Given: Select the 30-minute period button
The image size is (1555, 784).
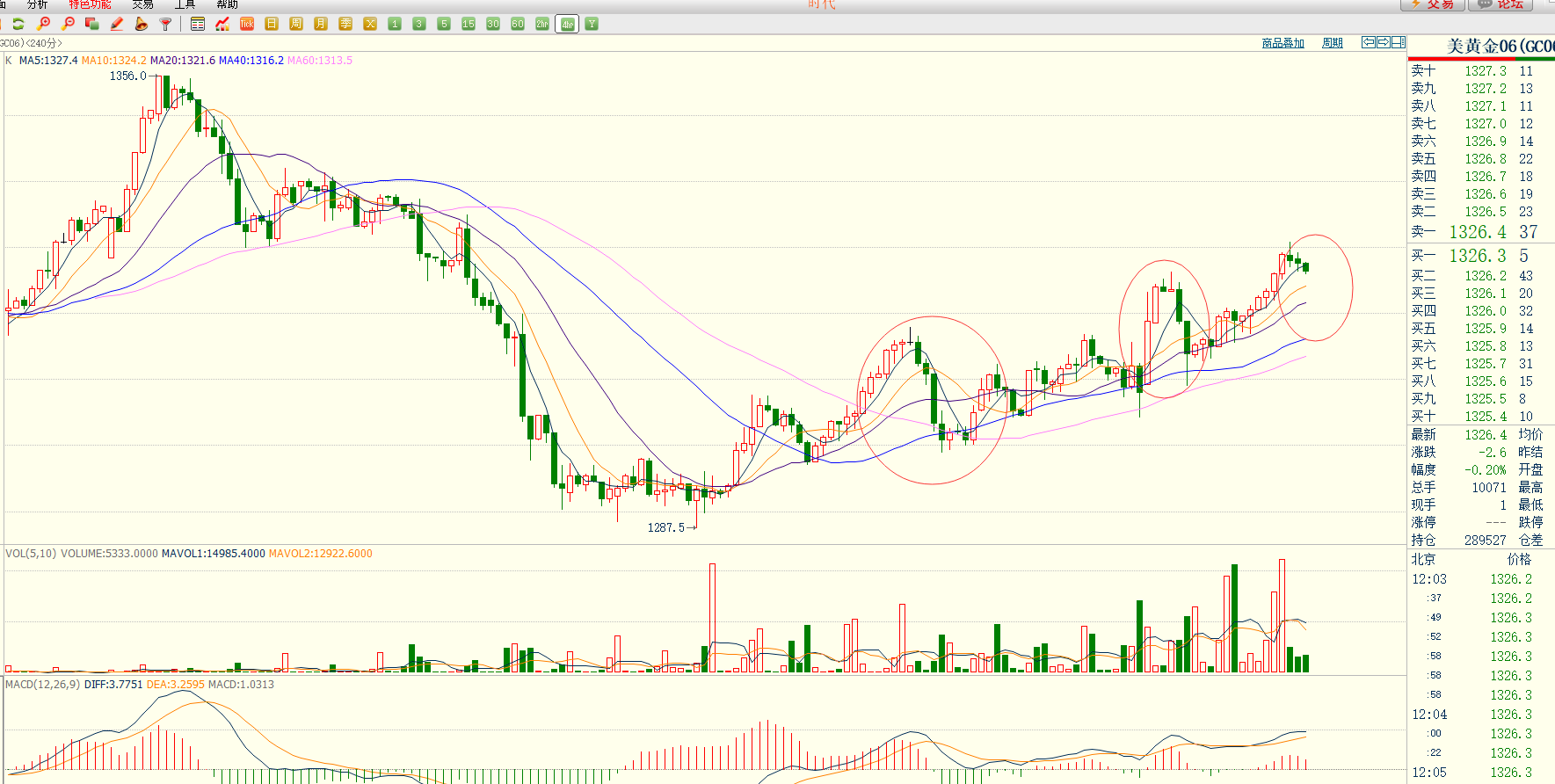Looking at the screenshot, I should tap(493, 24).
